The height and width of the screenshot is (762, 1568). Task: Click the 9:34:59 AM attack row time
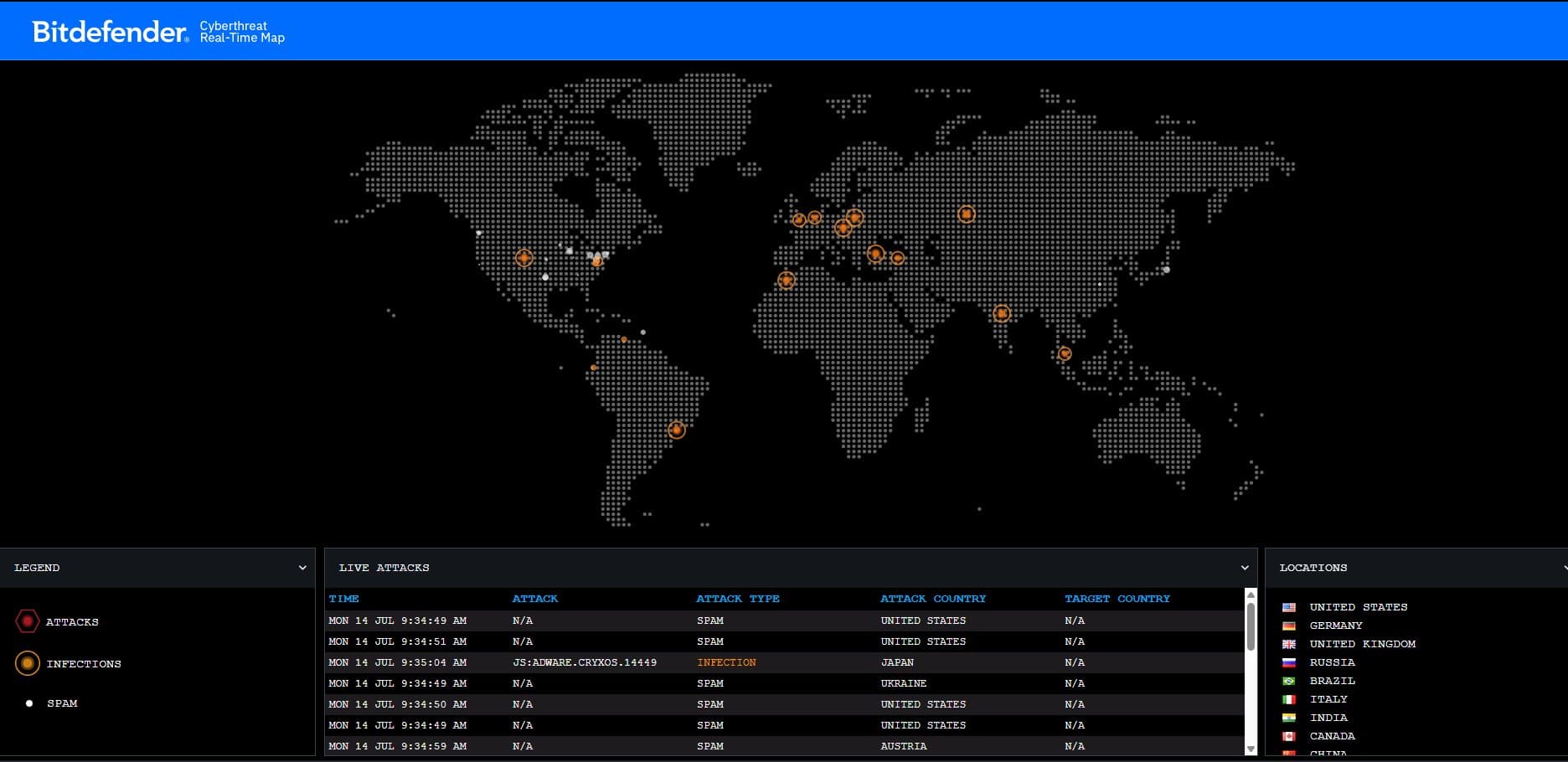tap(398, 746)
